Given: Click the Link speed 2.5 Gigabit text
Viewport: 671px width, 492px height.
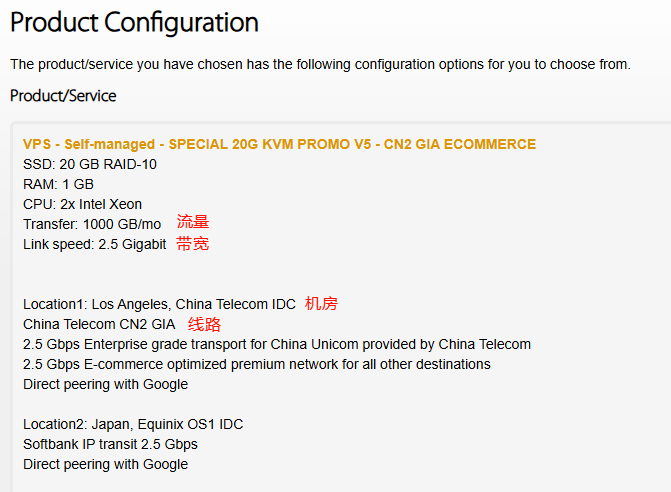Looking at the screenshot, I should (95, 244).
